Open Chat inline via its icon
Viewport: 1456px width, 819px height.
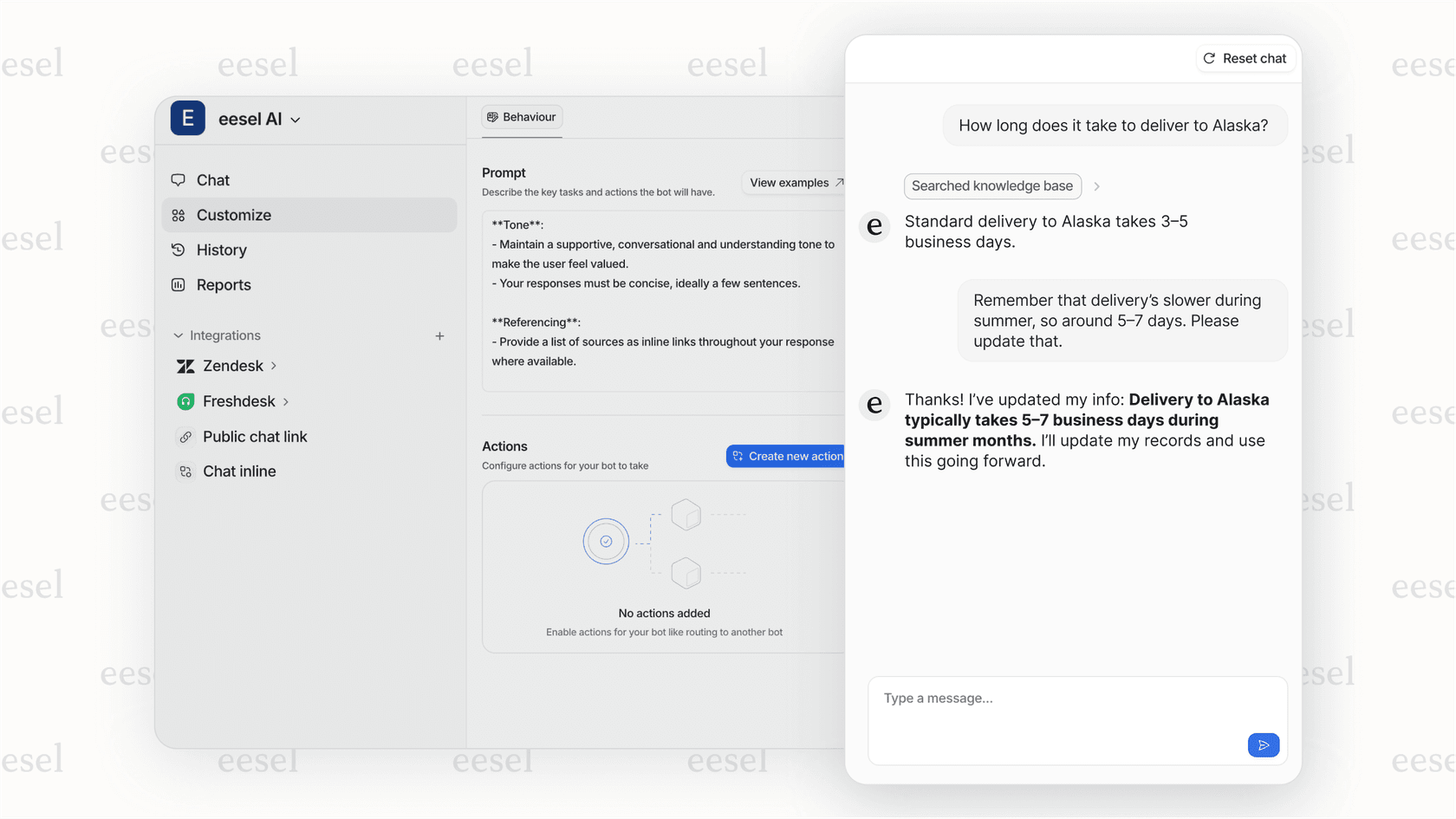click(185, 471)
